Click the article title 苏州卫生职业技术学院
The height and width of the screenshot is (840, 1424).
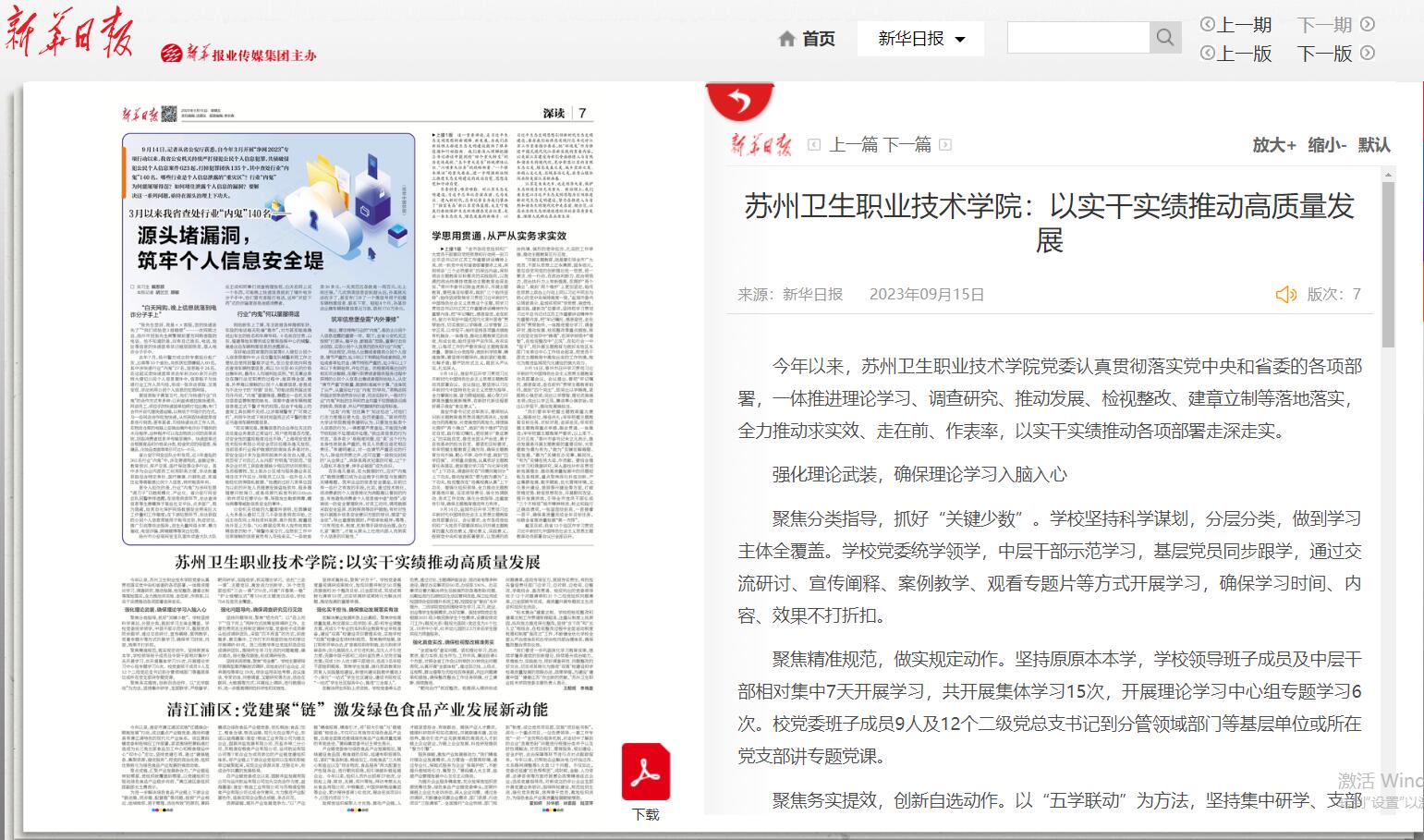click(1049, 223)
